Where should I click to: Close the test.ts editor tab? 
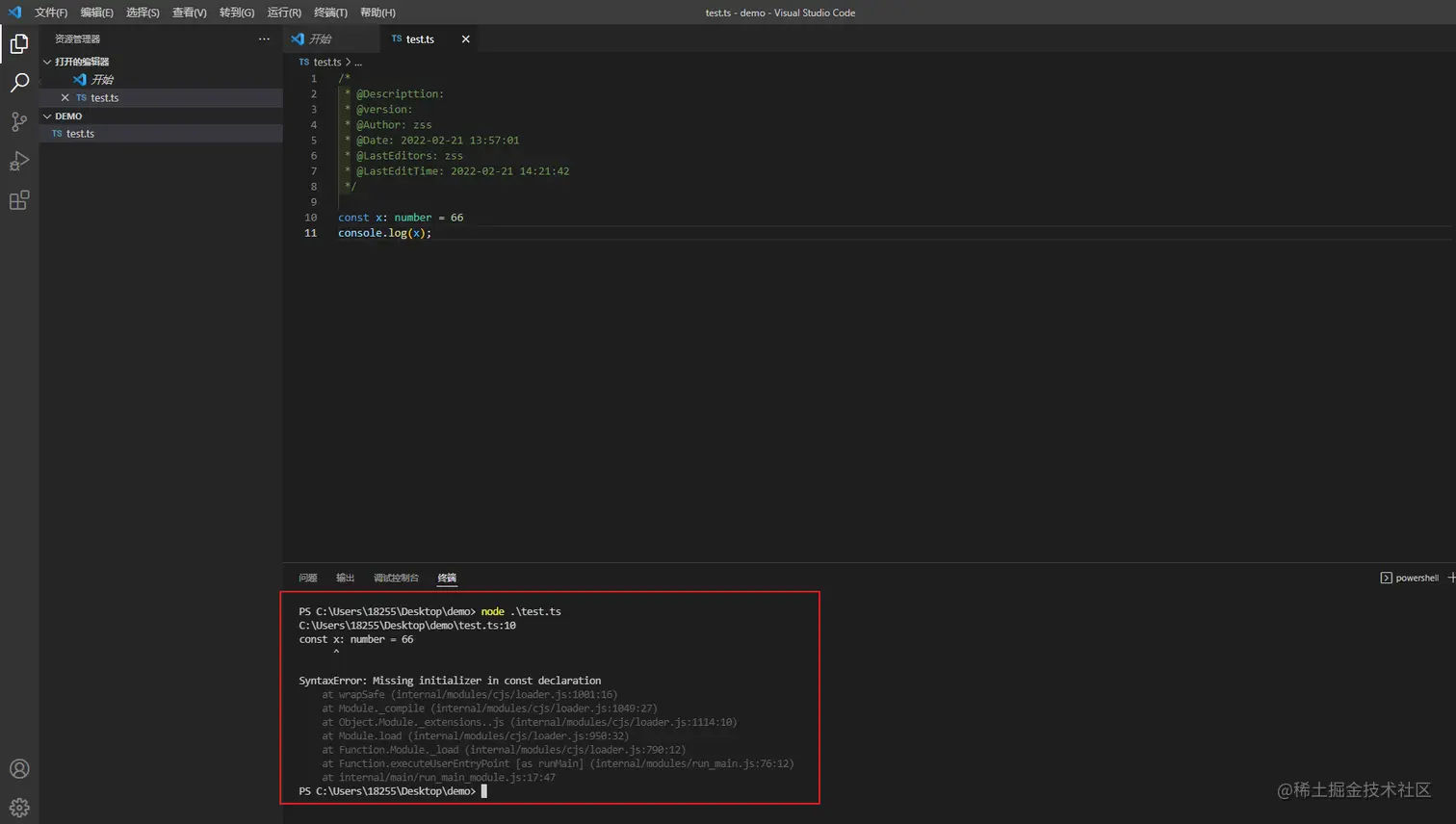click(x=466, y=39)
